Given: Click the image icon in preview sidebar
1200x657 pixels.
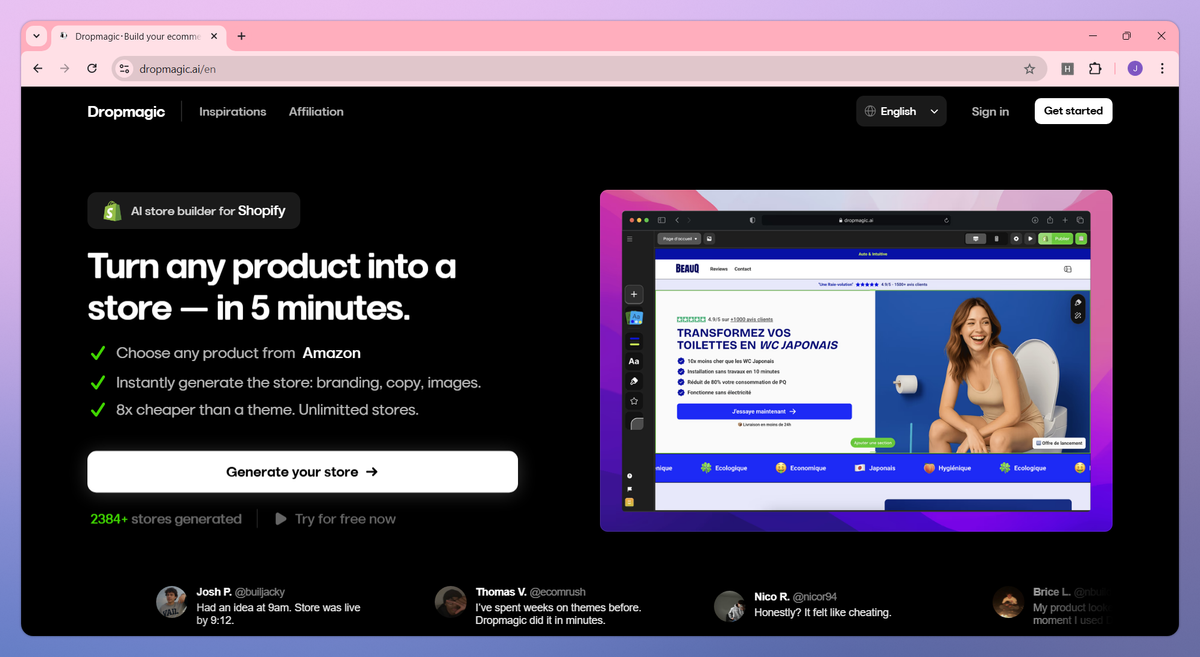Looking at the screenshot, I should pos(634,317).
